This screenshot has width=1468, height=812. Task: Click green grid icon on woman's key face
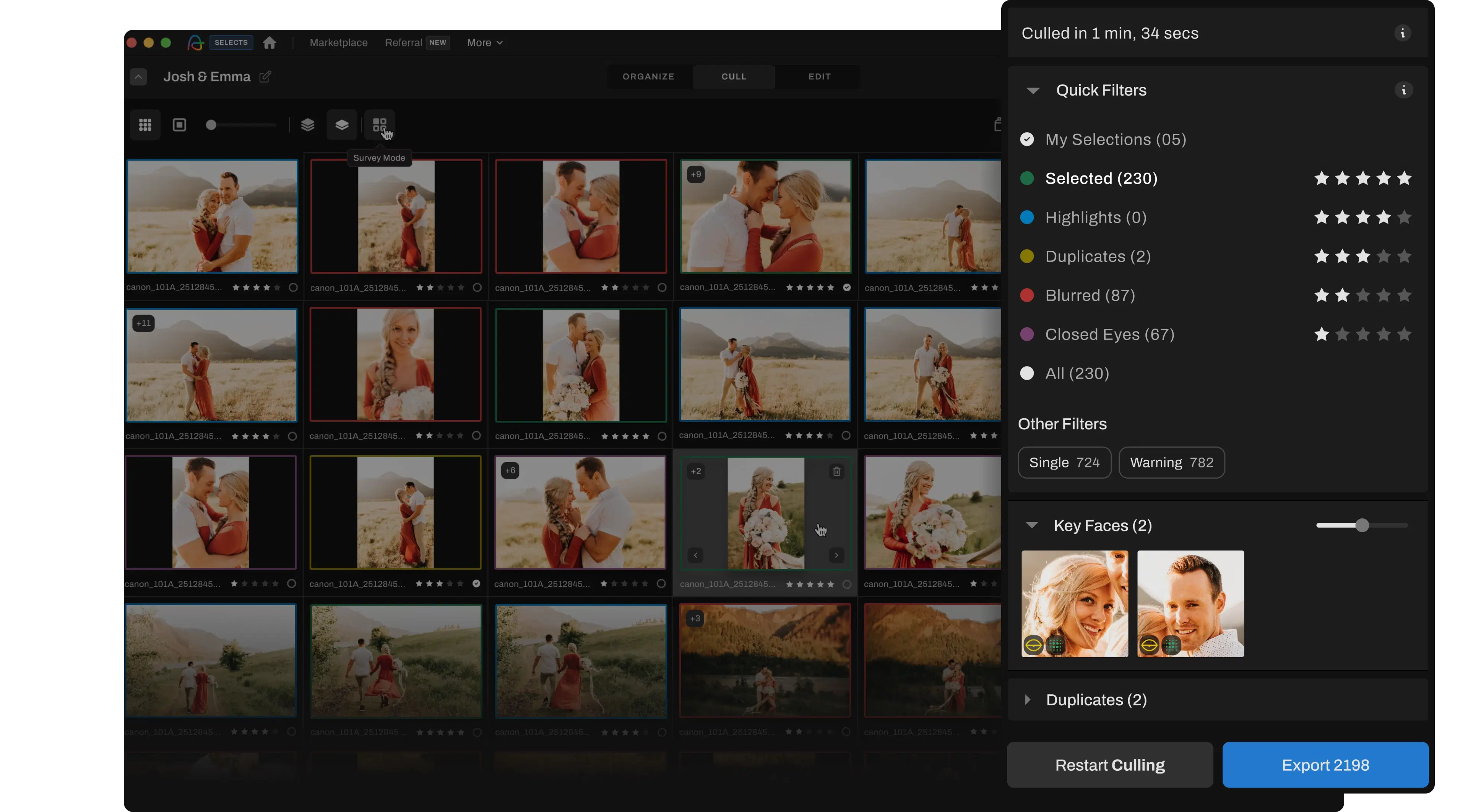(1056, 645)
